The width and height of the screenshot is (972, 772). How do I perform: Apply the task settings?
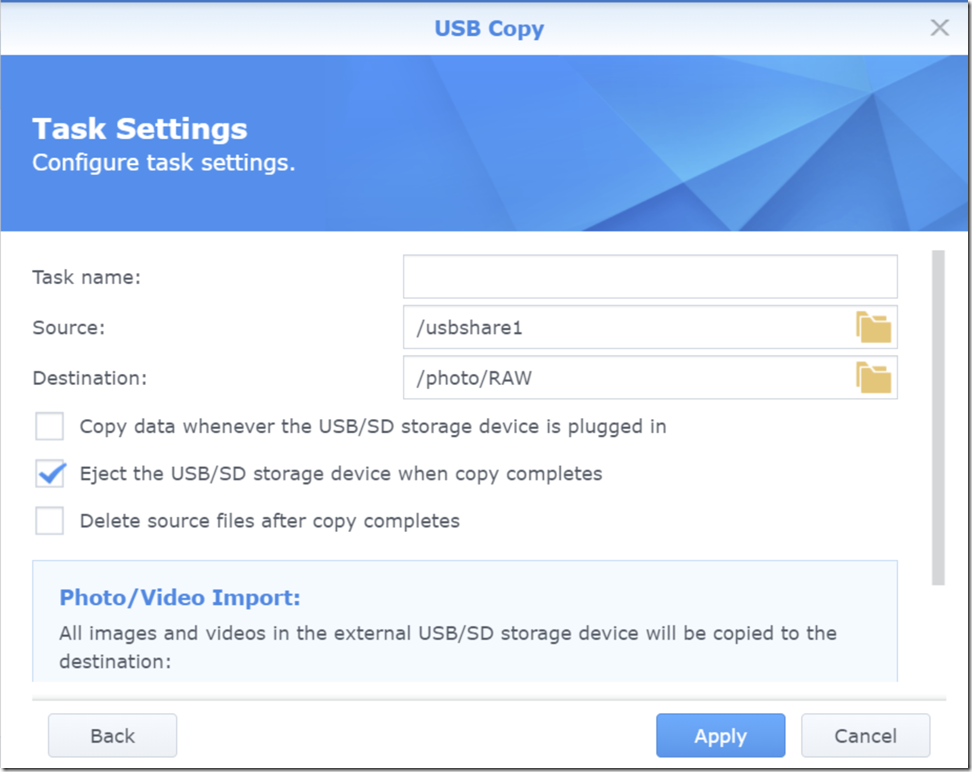pos(720,735)
